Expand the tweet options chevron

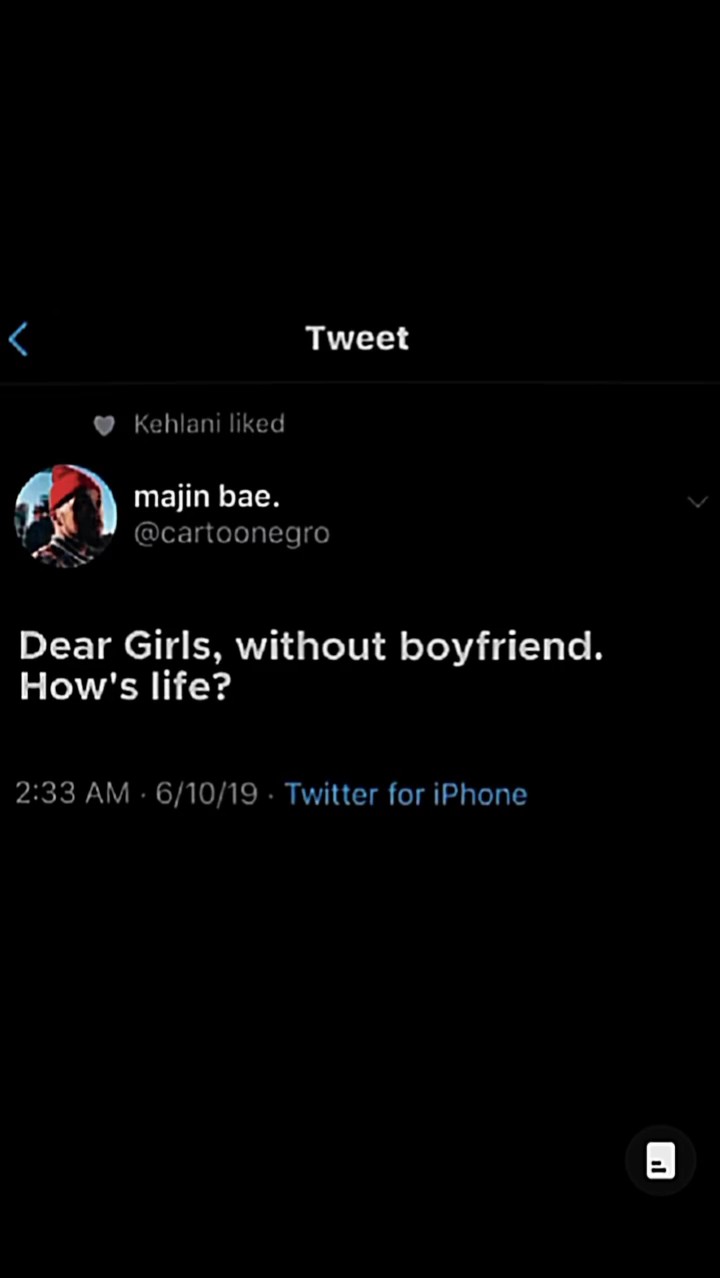tap(698, 502)
